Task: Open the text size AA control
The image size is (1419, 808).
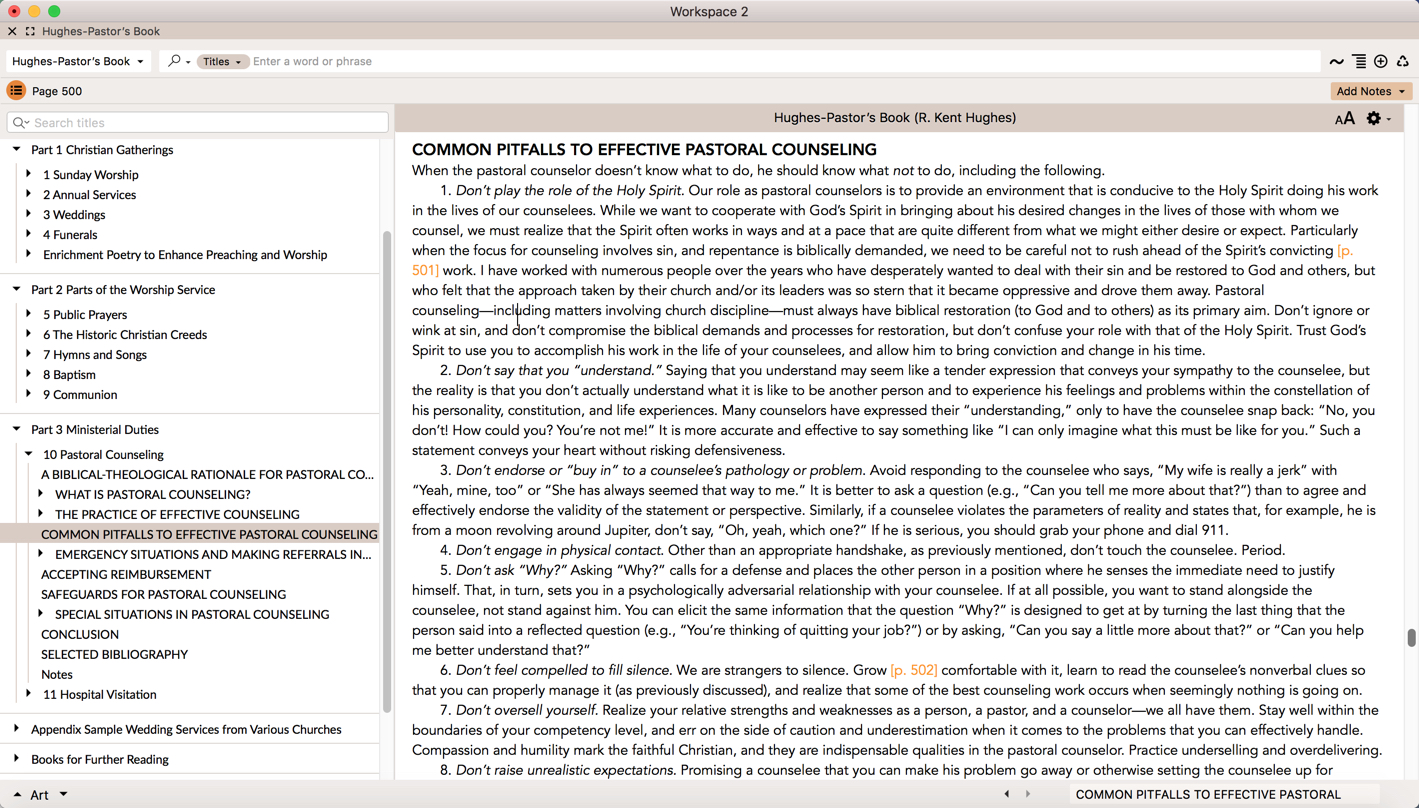Action: pyautogui.click(x=1344, y=119)
